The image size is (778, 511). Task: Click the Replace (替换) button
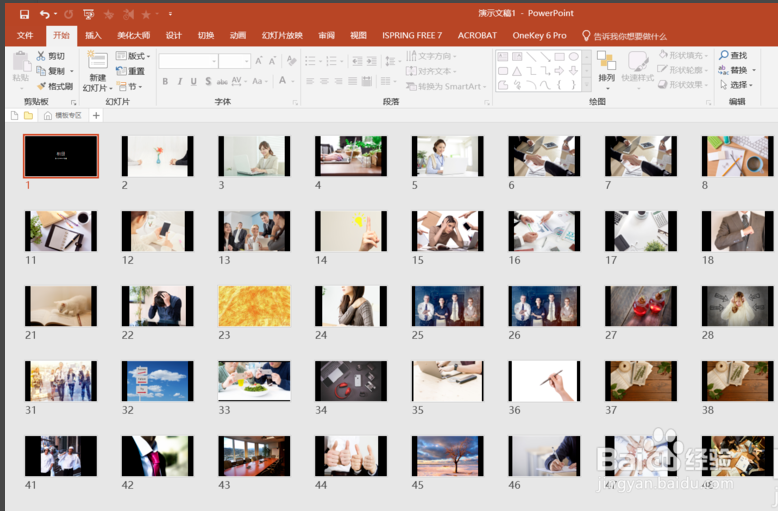(737, 70)
